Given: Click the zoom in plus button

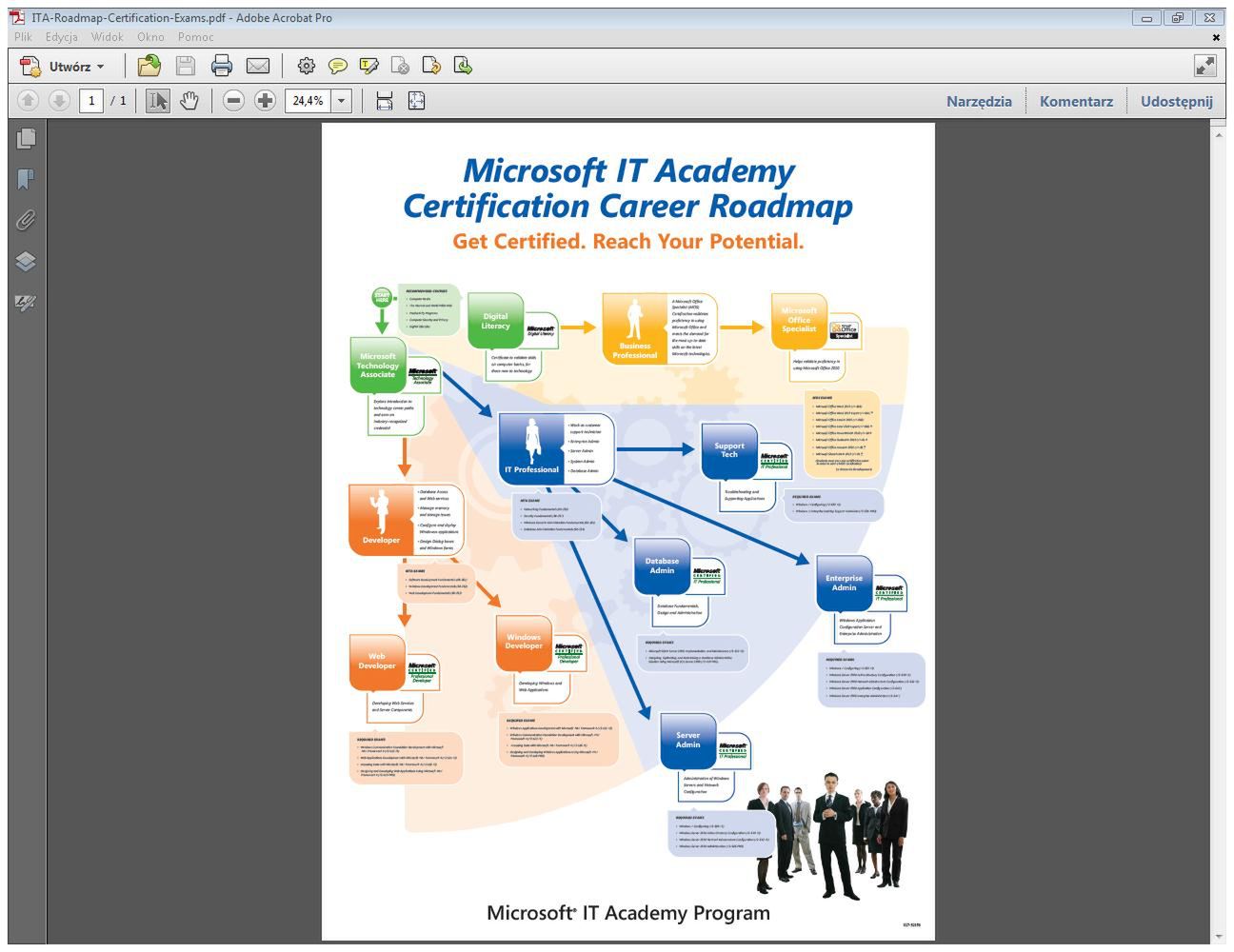Looking at the screenshot, I should coord(266,100).
